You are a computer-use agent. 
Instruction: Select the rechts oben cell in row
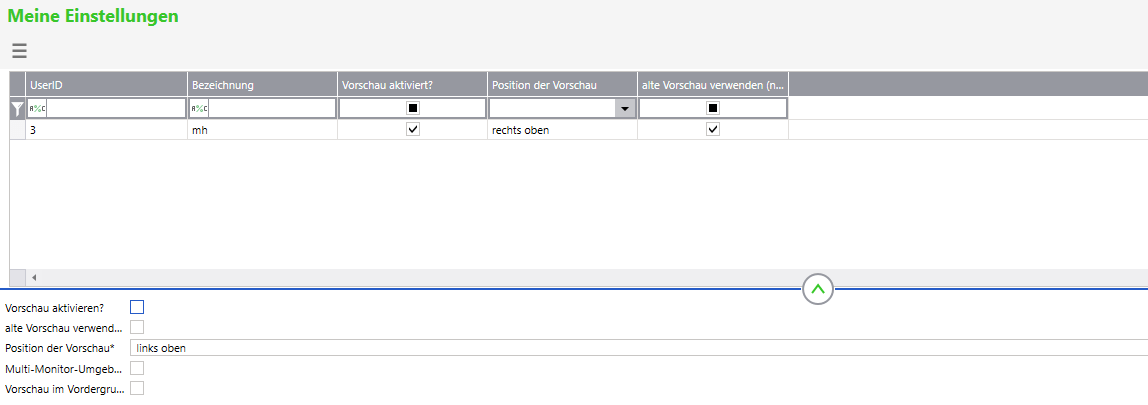tap(562, 130)
